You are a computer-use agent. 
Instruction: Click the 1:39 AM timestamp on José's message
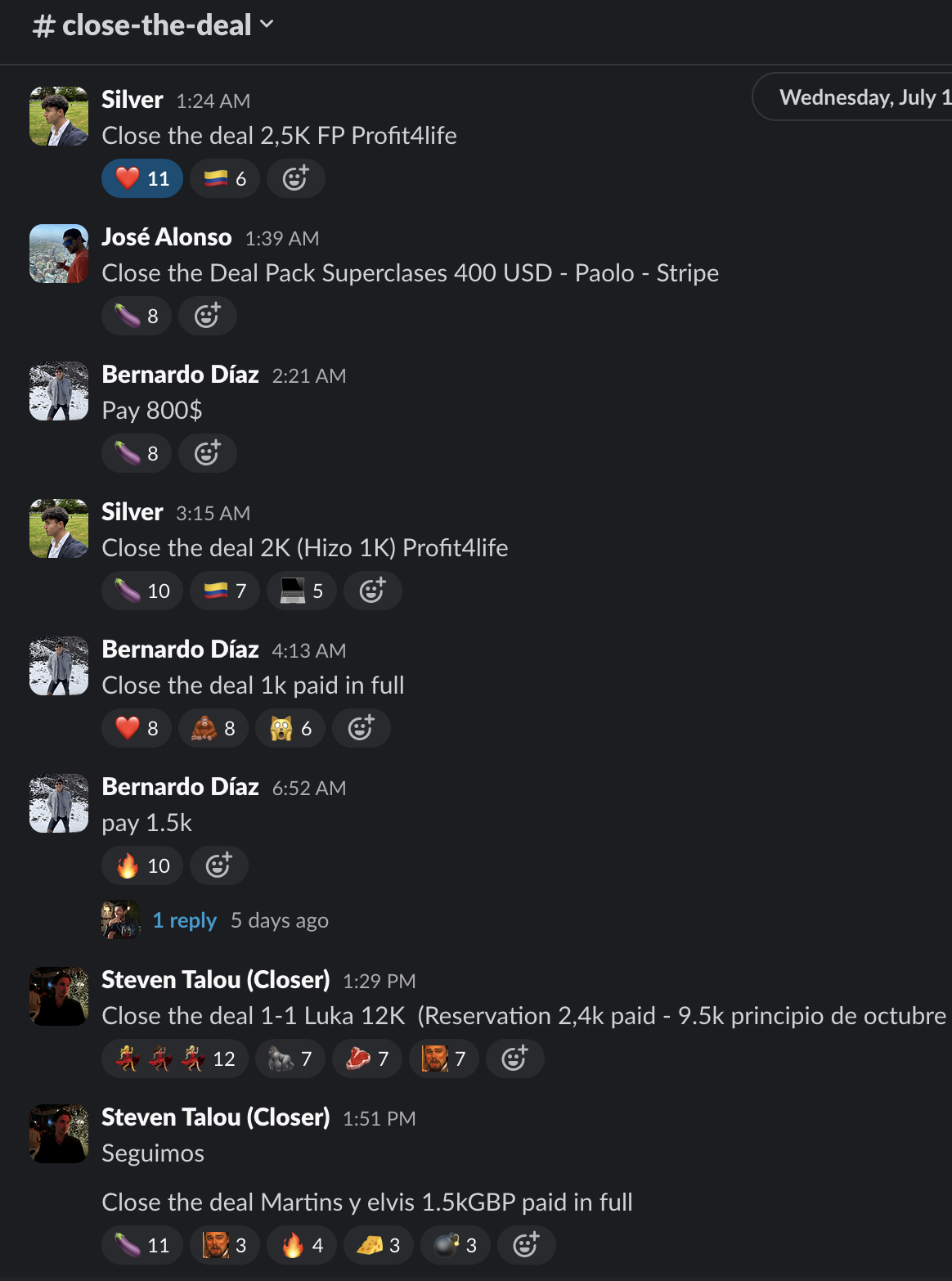coord(282,238)
